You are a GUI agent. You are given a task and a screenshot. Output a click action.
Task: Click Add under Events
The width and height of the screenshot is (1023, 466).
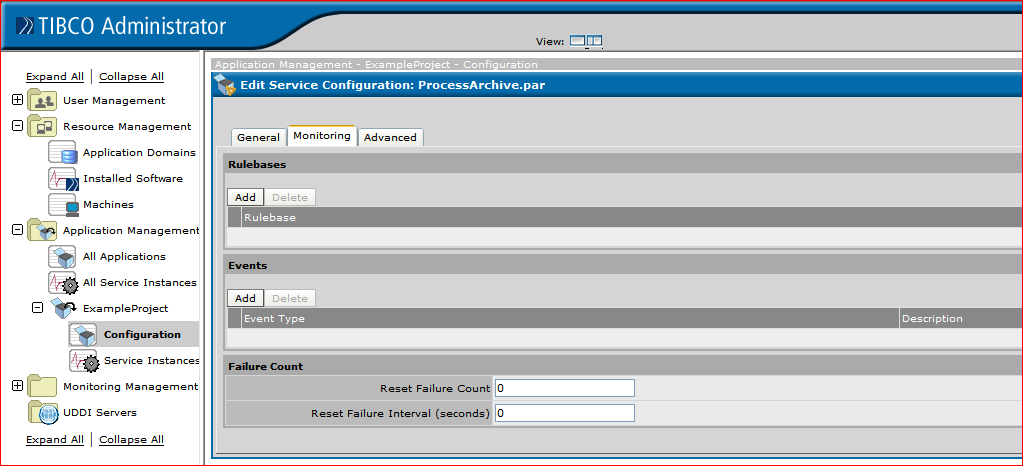click(x=245, y=298)
